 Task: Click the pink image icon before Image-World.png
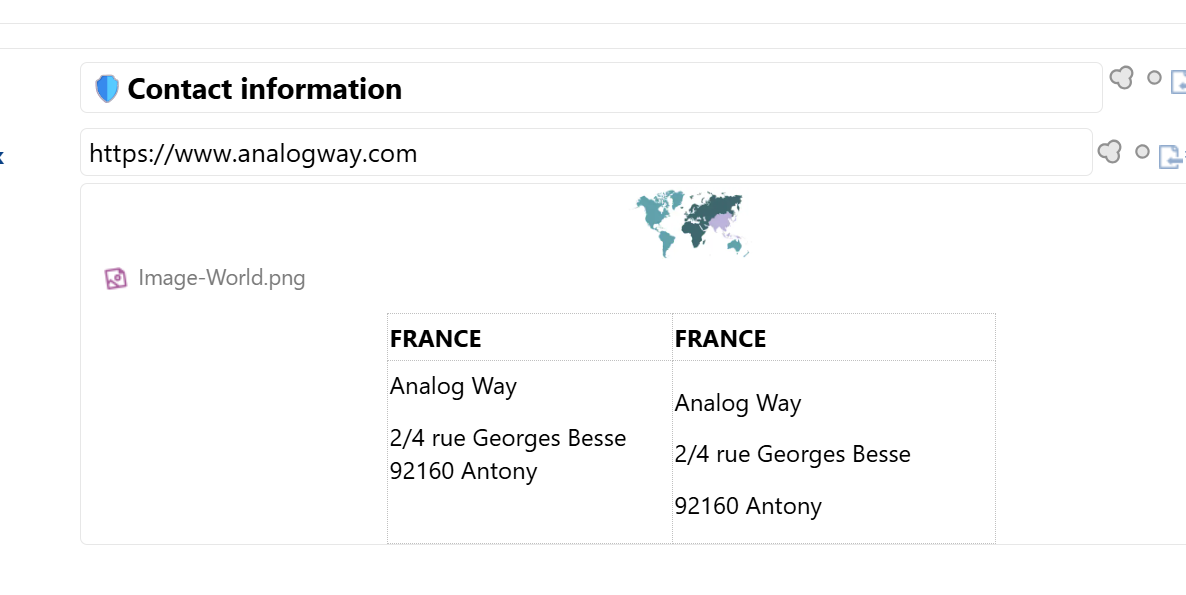[116, 278]
